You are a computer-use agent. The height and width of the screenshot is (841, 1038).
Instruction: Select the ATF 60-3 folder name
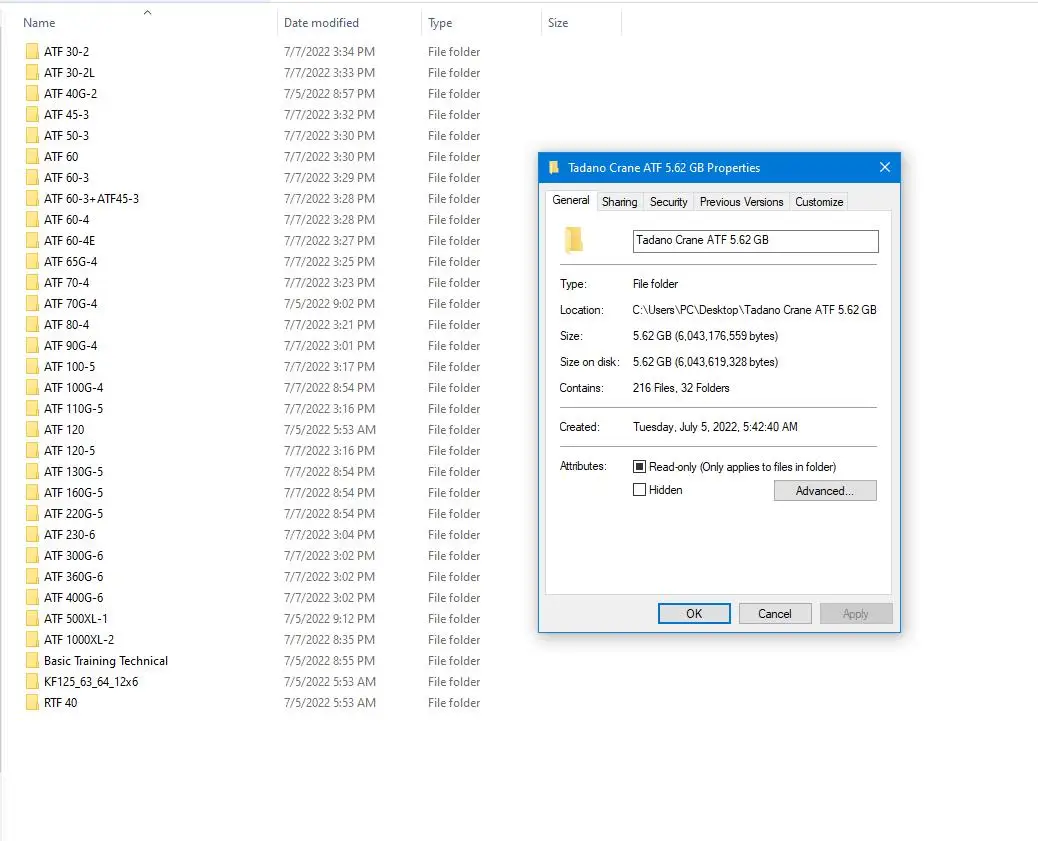[66, 177]
